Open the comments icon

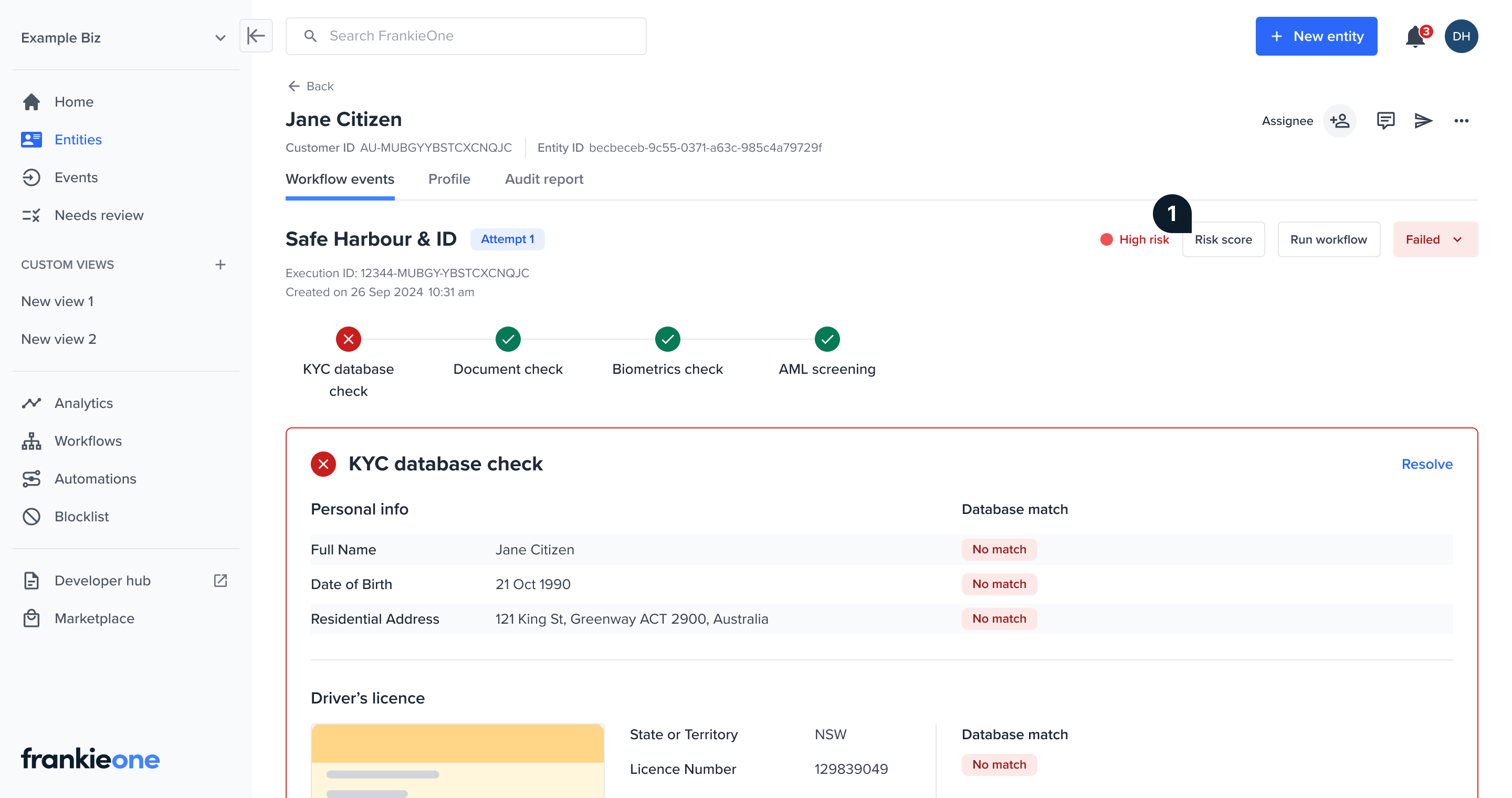click(1385, 121)
